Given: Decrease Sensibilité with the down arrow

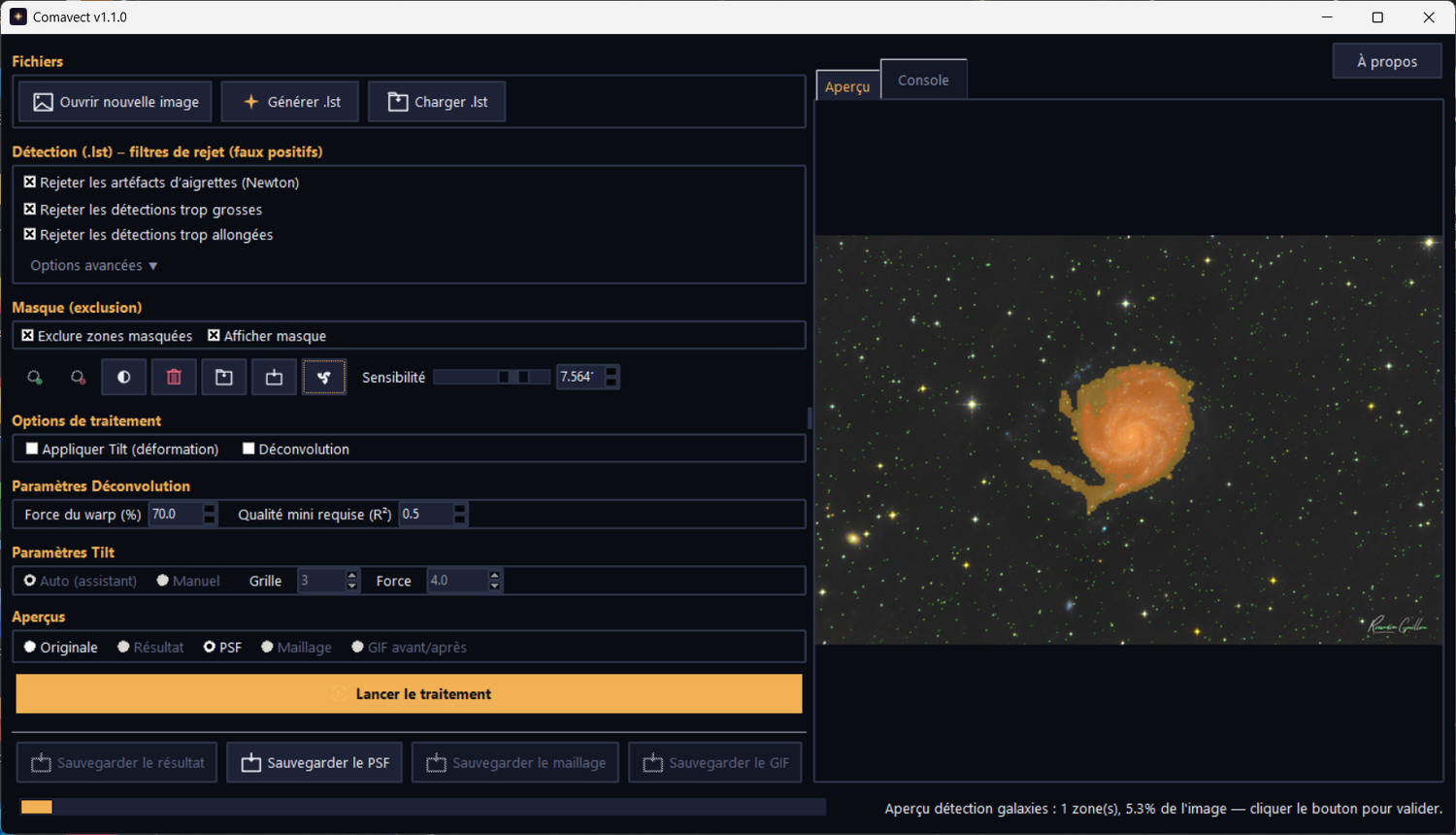Looking at the screenshot, I should coord(612,383).
